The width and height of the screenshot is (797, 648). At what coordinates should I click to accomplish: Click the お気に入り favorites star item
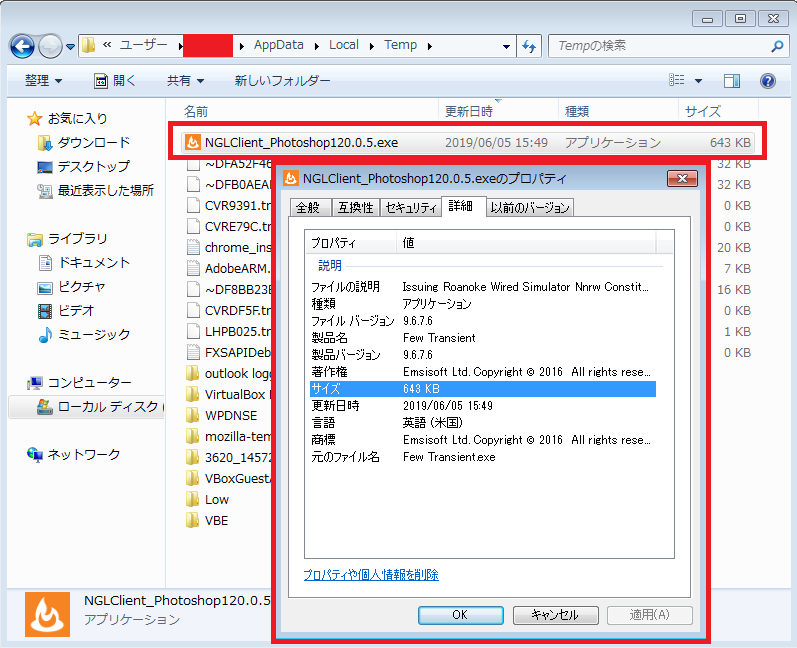[67, 118]
